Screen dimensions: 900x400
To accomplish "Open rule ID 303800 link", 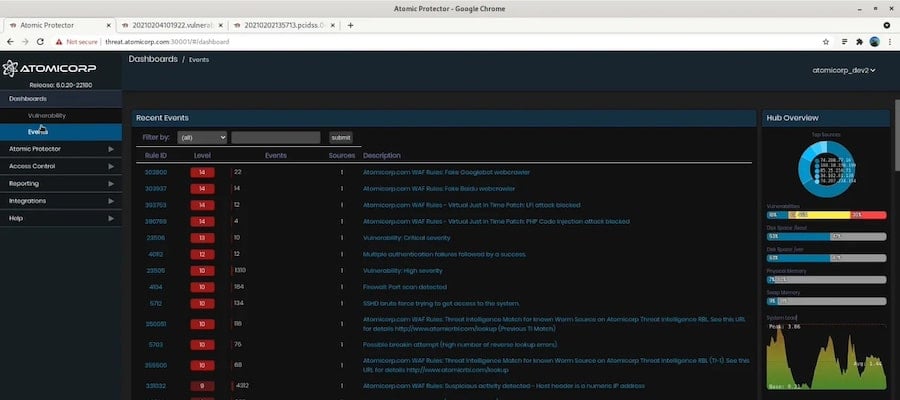I will point(156,172).
